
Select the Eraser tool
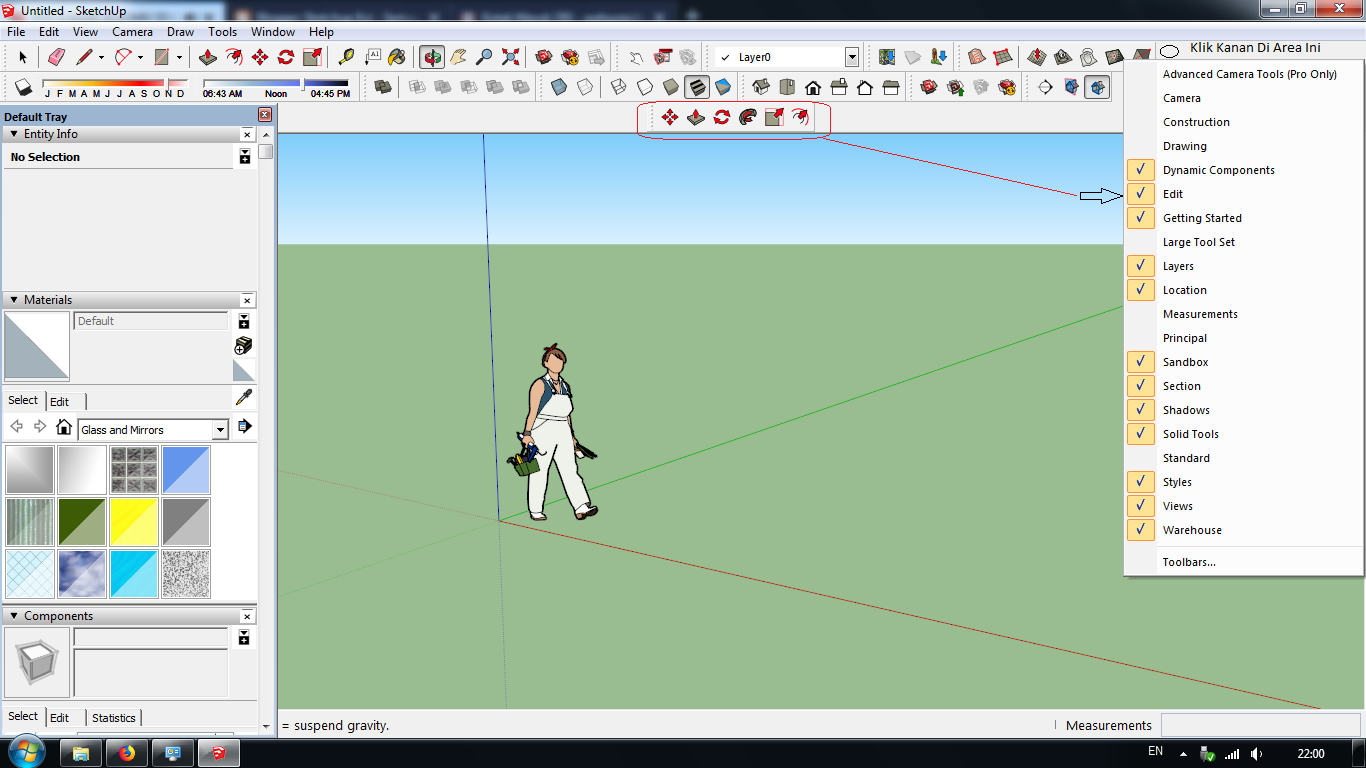(55, 57)
